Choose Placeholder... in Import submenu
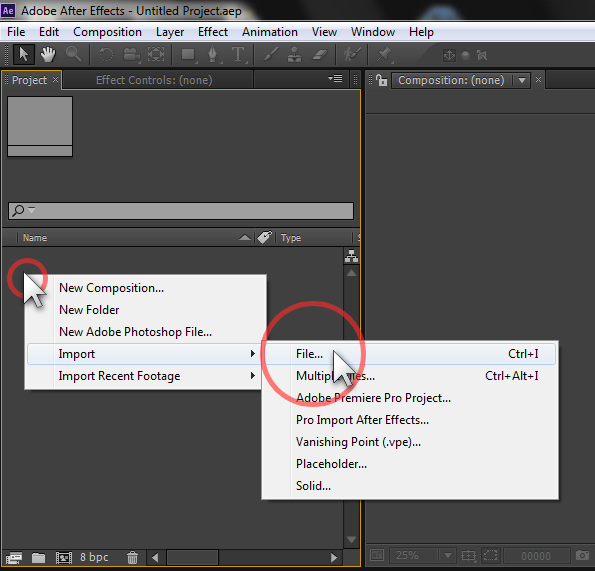Image resolution: width=595 pixels, height=571 pixels. [x=410, y=464]
